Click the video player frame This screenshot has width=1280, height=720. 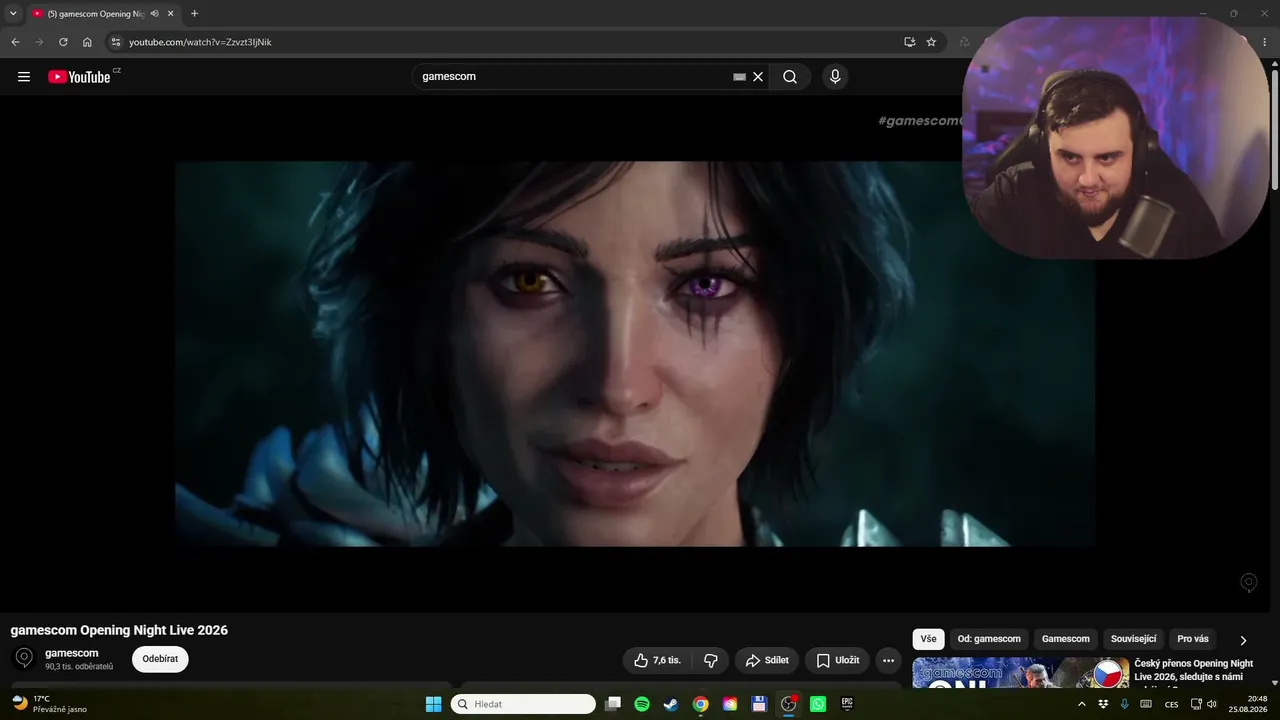coord(635,354)
